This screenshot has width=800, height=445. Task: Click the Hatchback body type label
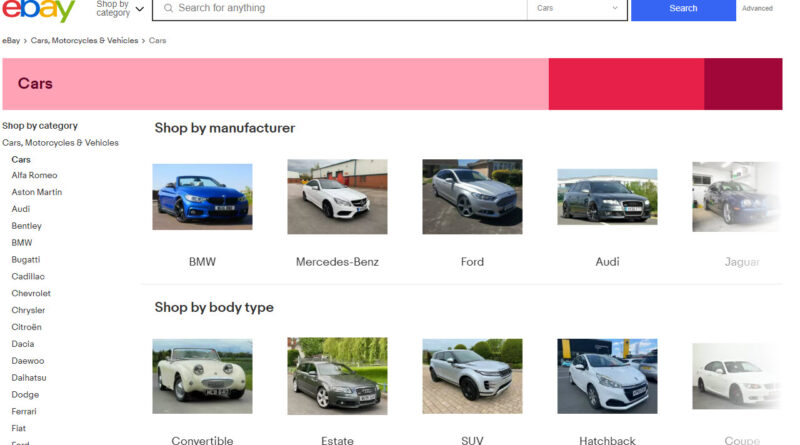tap(607, 440)
